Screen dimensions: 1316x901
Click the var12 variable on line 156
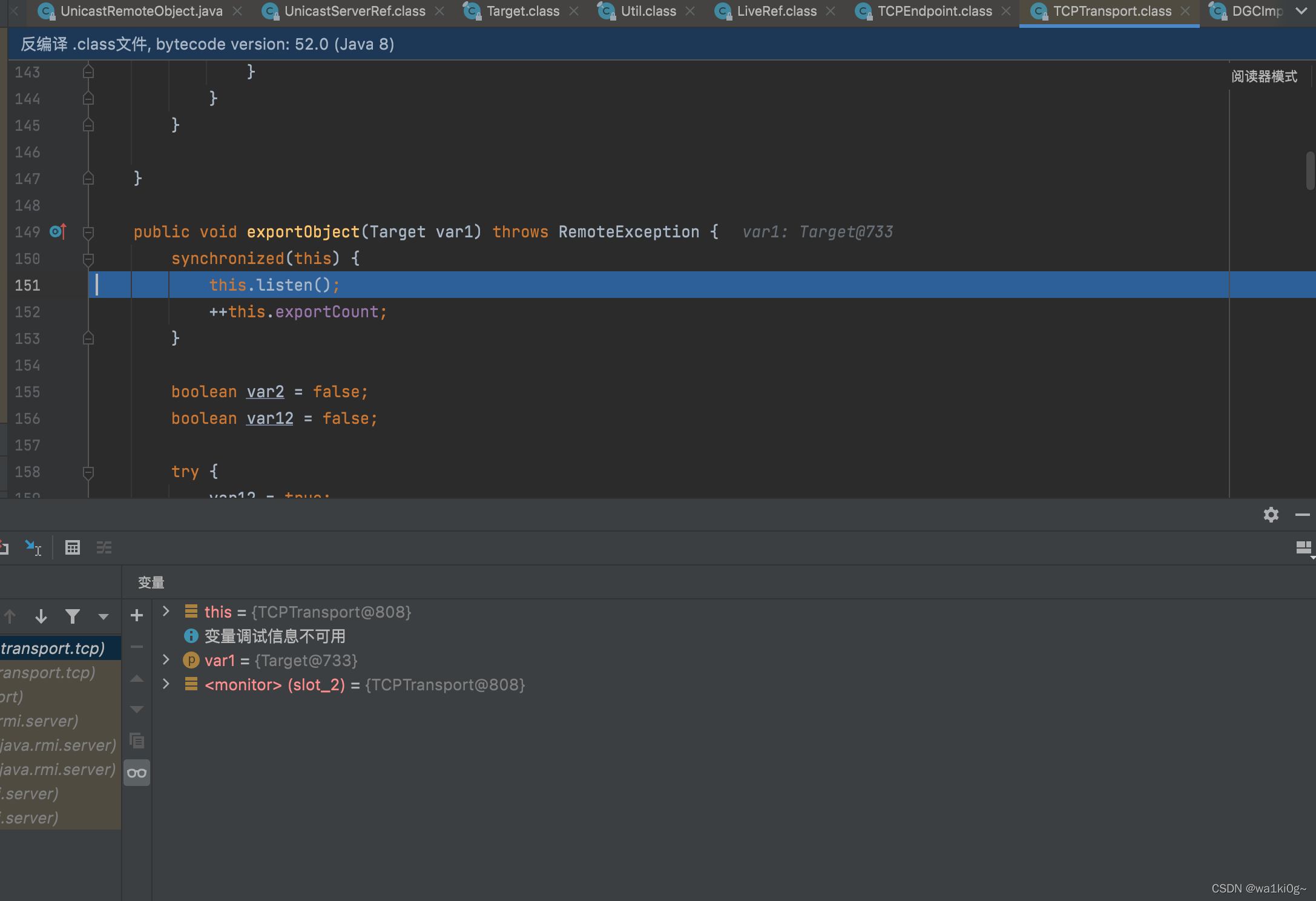coord(270,418)
